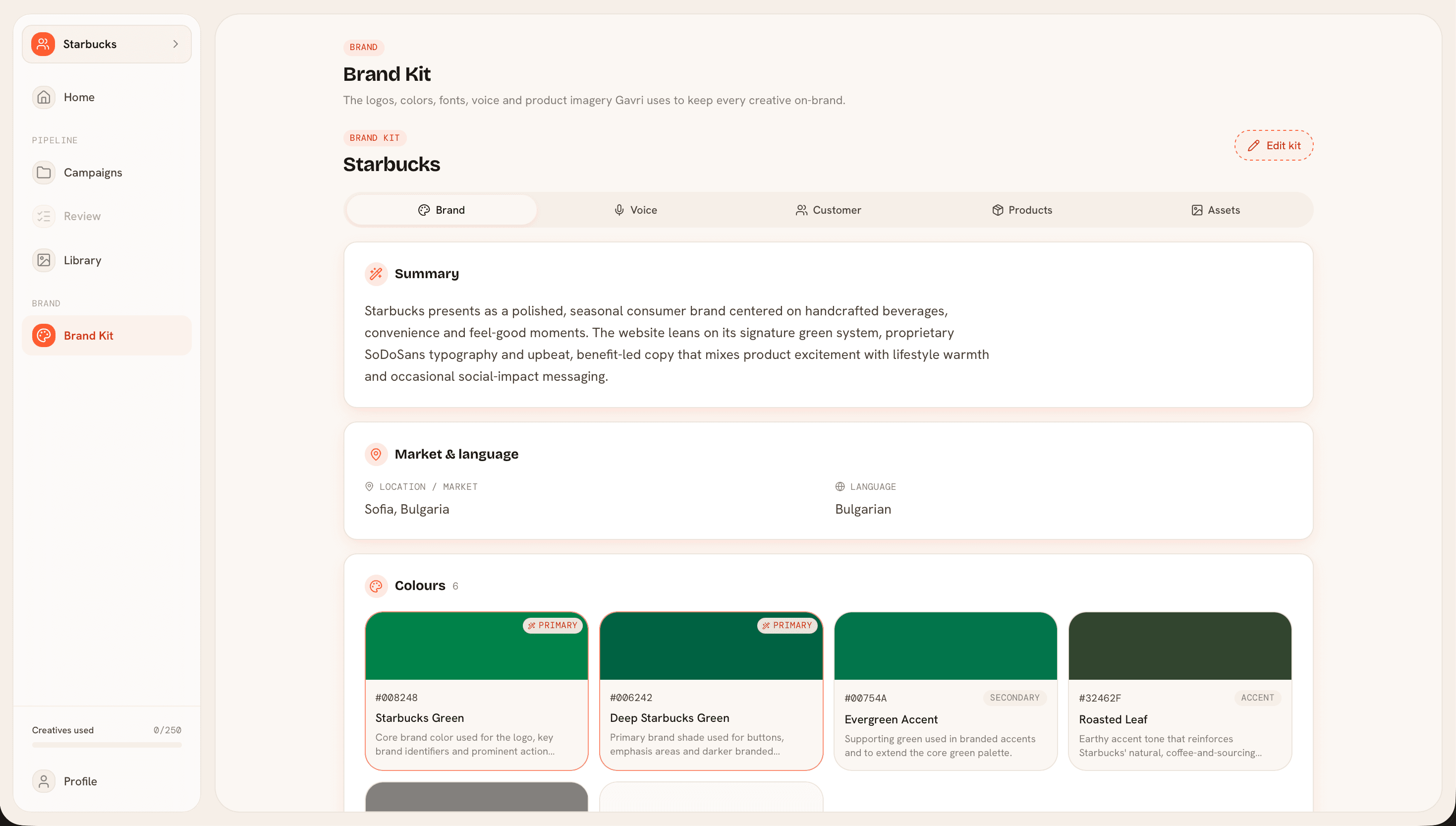
Task: Switch to the Voice tab
Action: point(635,210)
